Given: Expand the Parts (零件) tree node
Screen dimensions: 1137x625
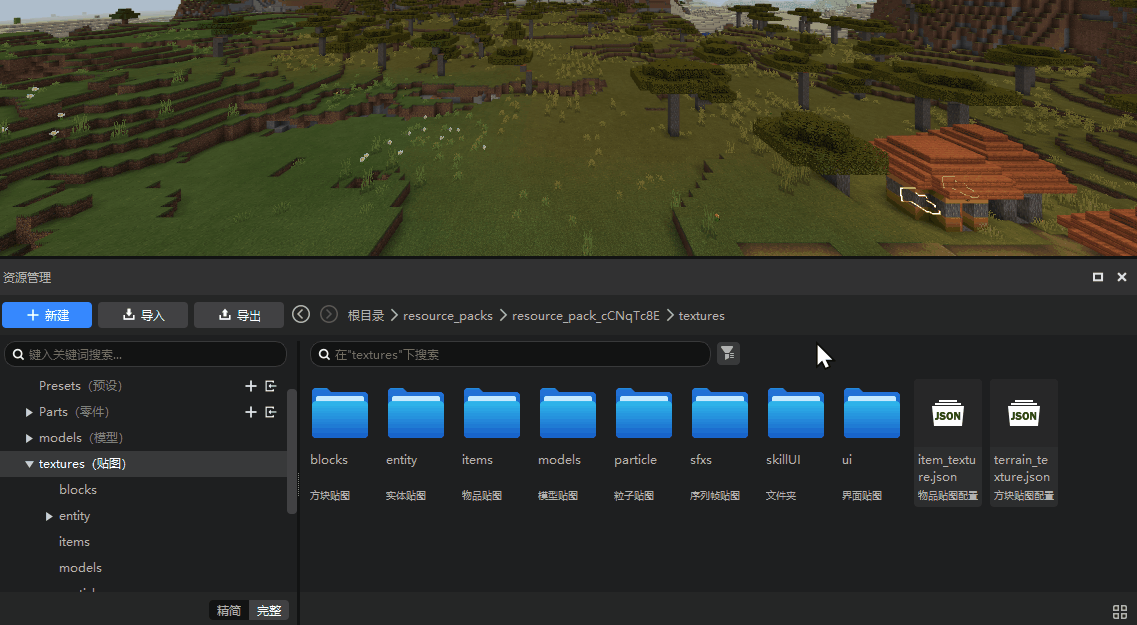Looking at the screenshot, I should click(x=29, y=412).
